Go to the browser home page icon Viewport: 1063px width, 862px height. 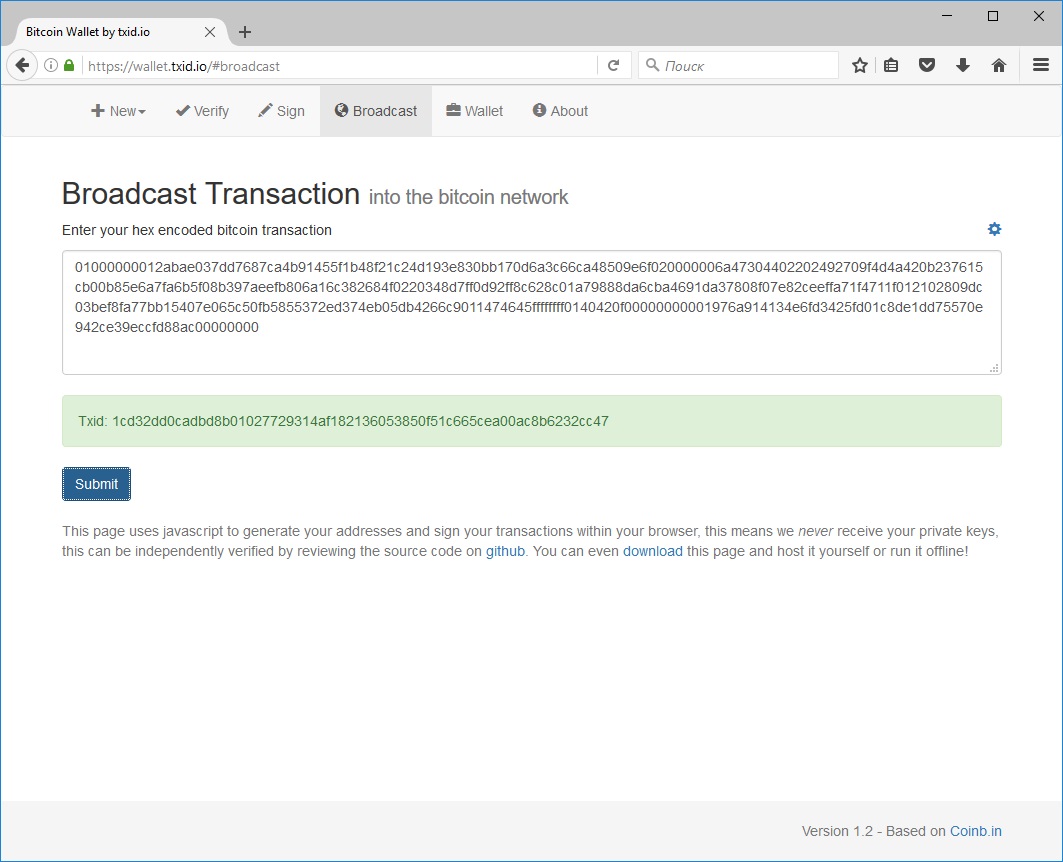coord(999,66)
